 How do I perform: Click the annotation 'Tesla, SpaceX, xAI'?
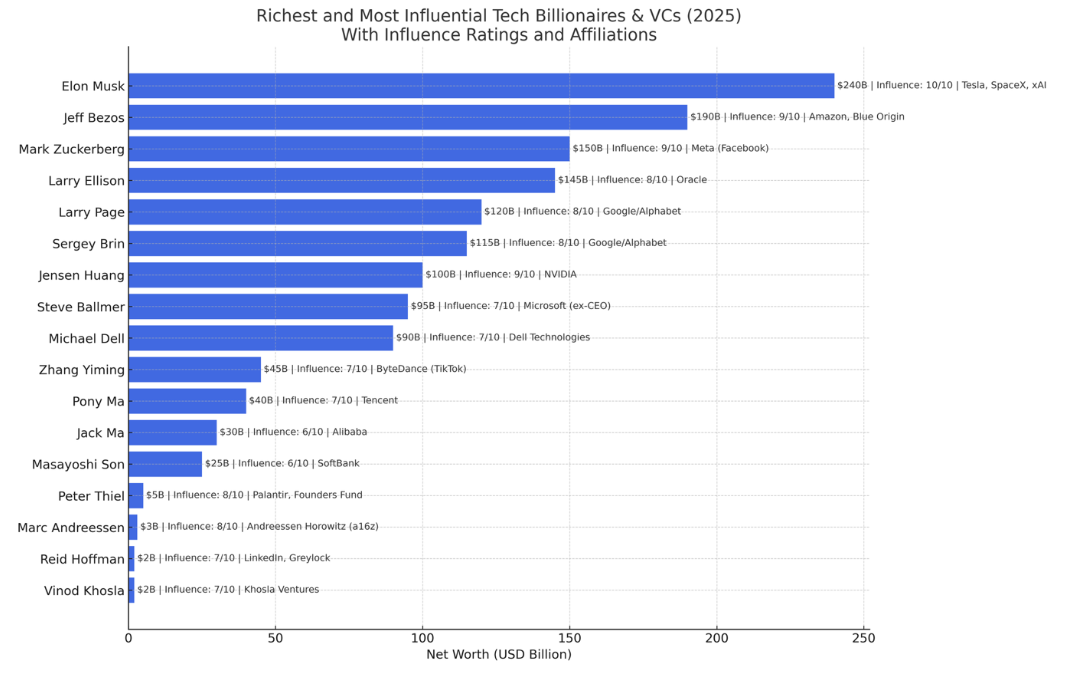[x=1004, y=85]
